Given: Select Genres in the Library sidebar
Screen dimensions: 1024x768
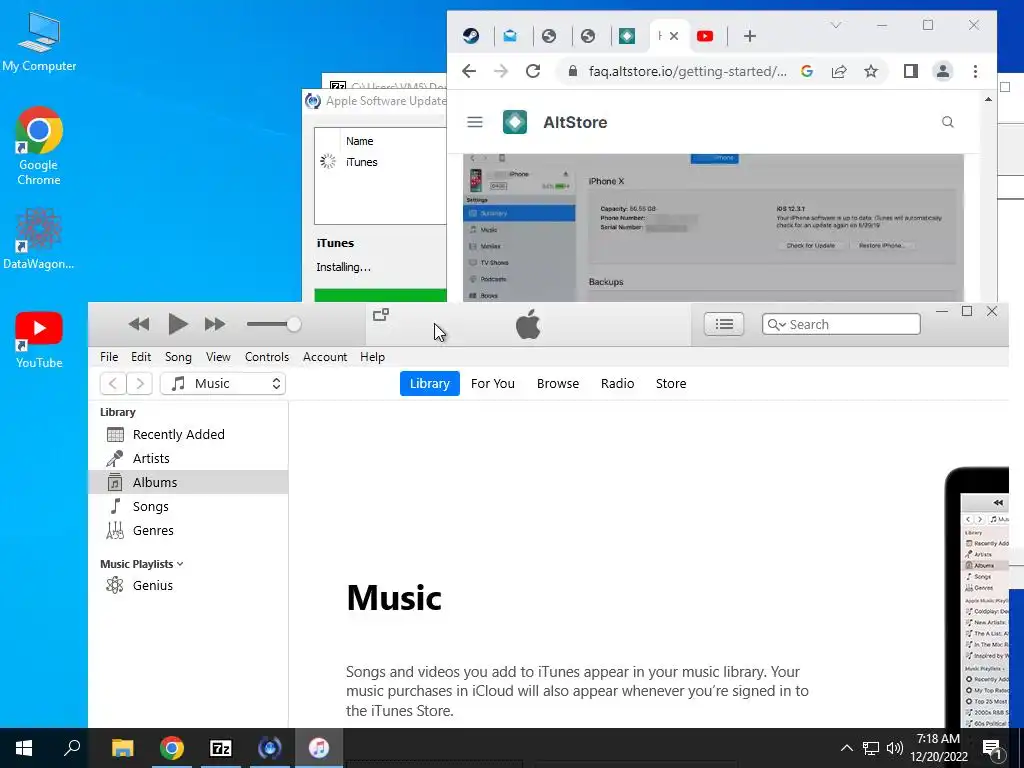Looking at the screenshot, I should click(x=188, y=530).
